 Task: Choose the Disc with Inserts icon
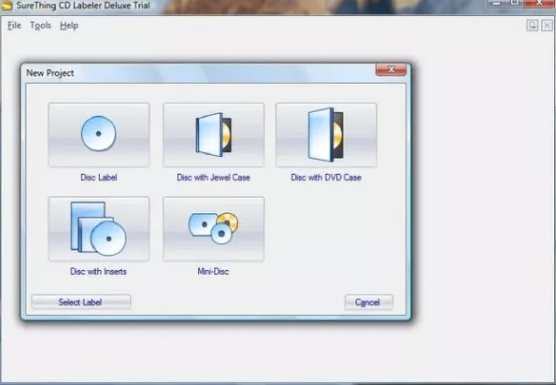click(99, 229)
